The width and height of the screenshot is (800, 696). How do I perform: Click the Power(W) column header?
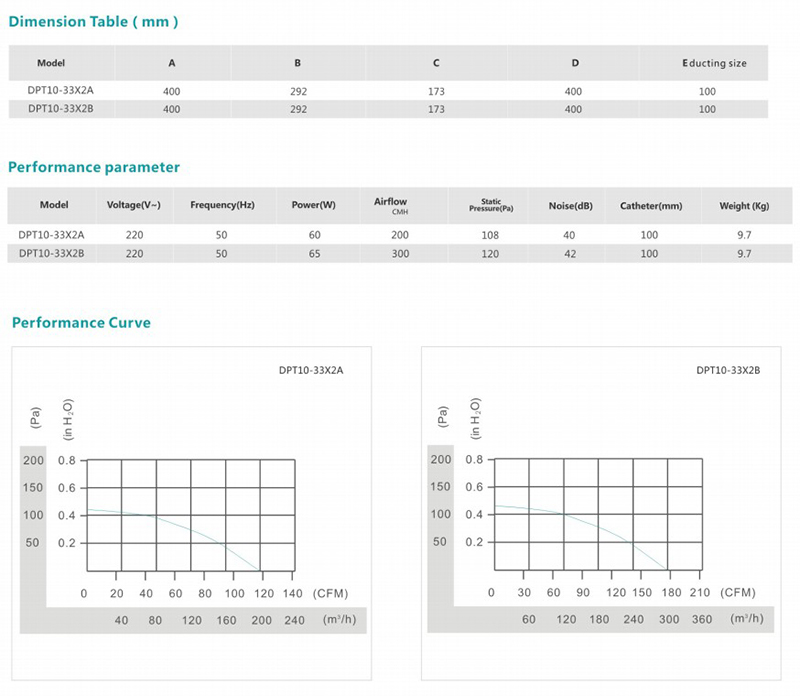click(x=313, y=205)
